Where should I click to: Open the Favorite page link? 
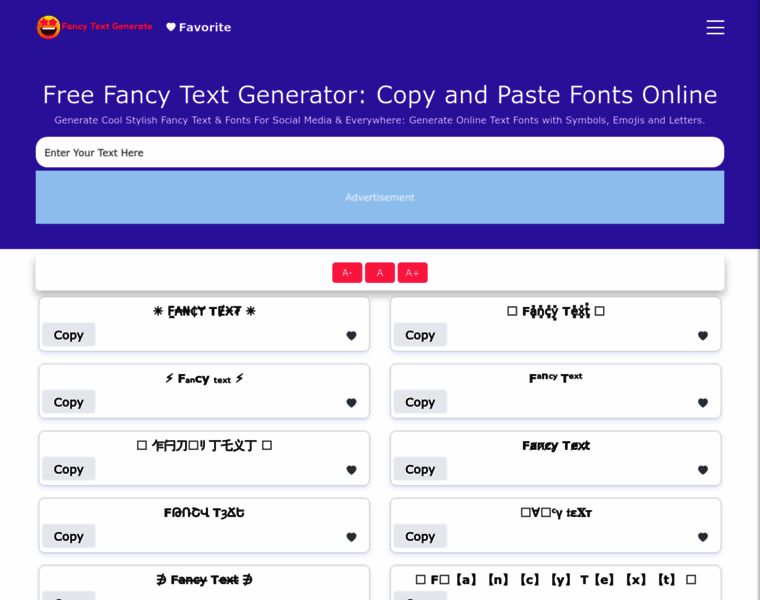[199, 27]
